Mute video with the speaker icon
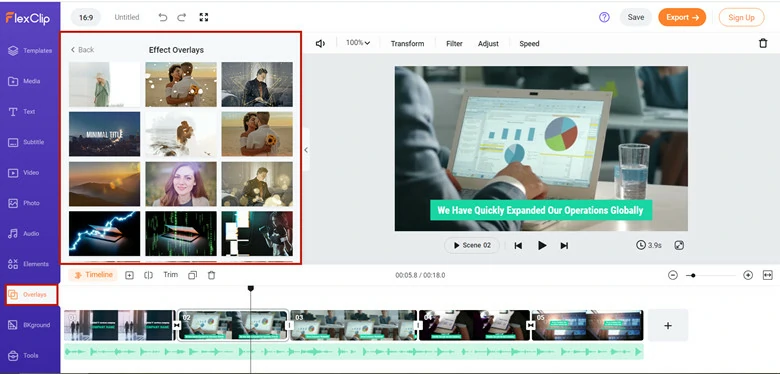Screen dimensions: 780x374 [x=320, y=44]
